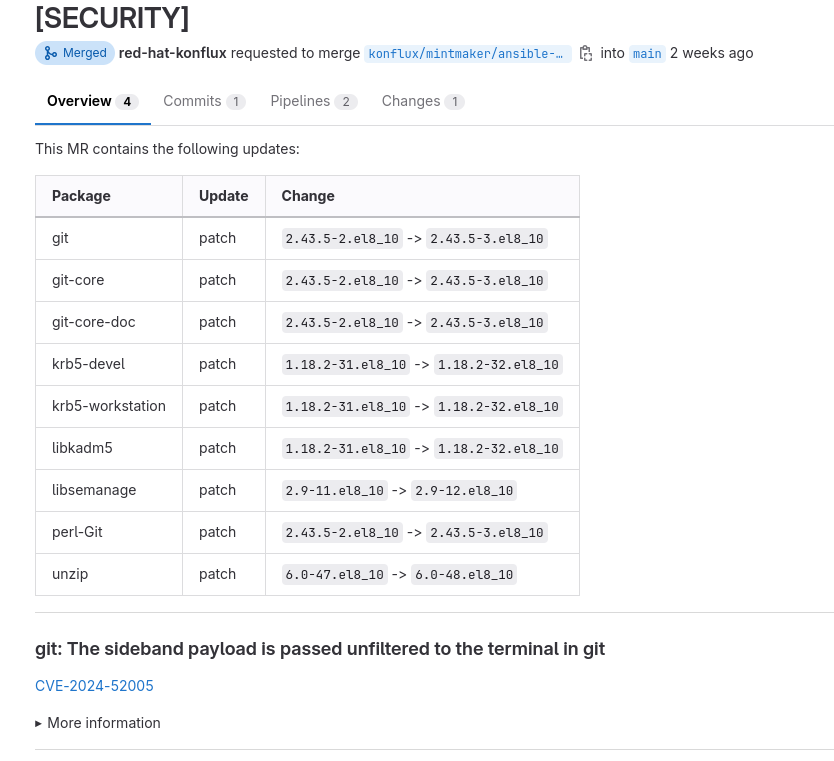Viewport: 834px width, 761px height.
Task: Click the git sideband payload heading
Action: tap(320, 649)
